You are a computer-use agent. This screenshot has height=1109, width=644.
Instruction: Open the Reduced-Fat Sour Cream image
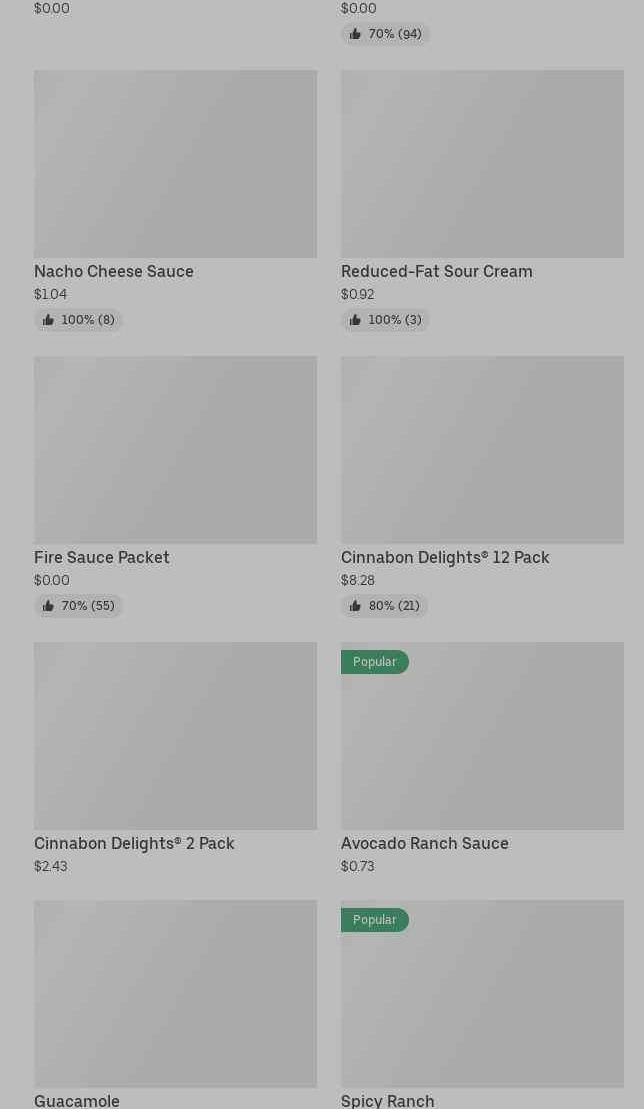pyautogui.click(x=482, y=164)
